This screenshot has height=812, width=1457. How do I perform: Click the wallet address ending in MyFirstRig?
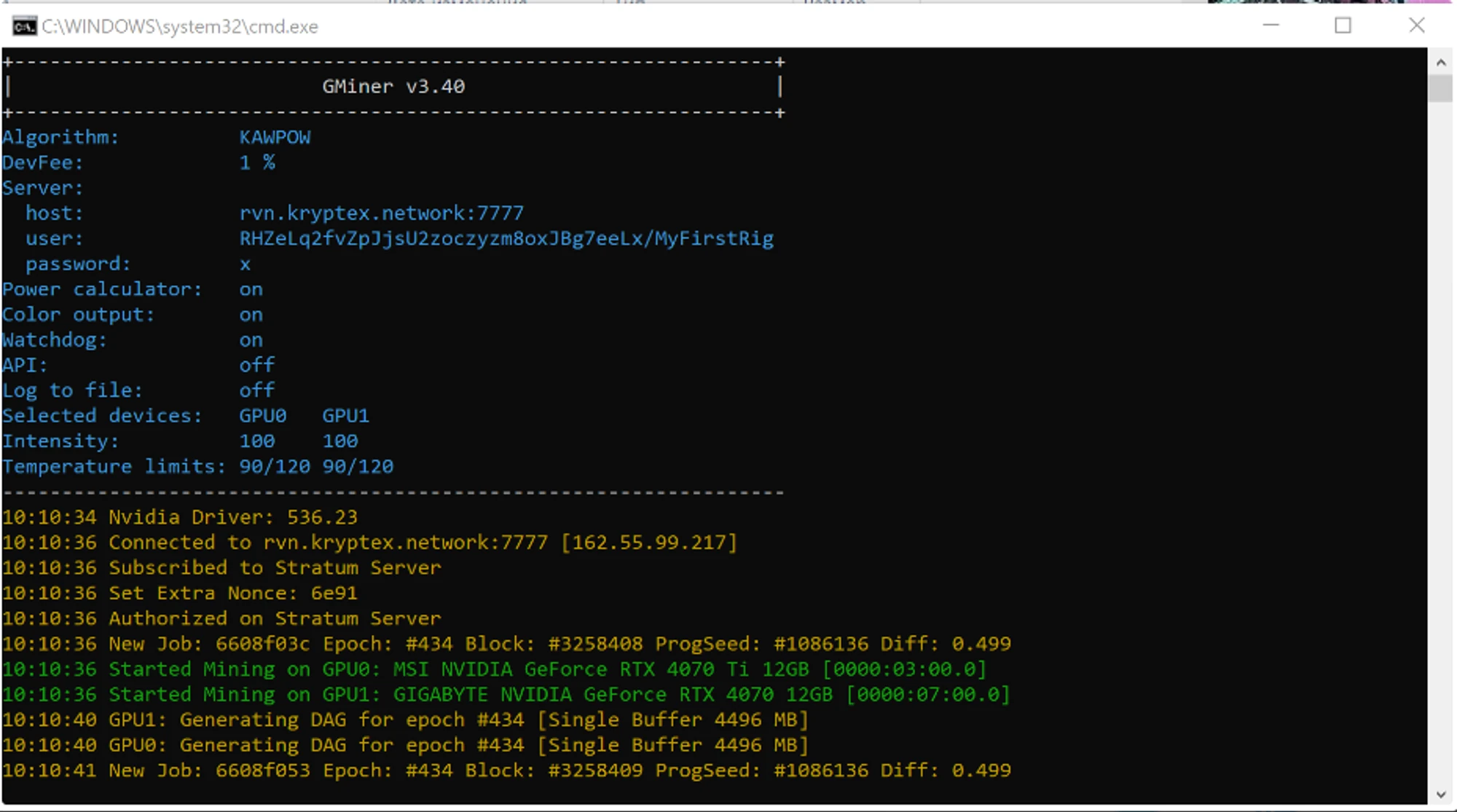[506, 239]
